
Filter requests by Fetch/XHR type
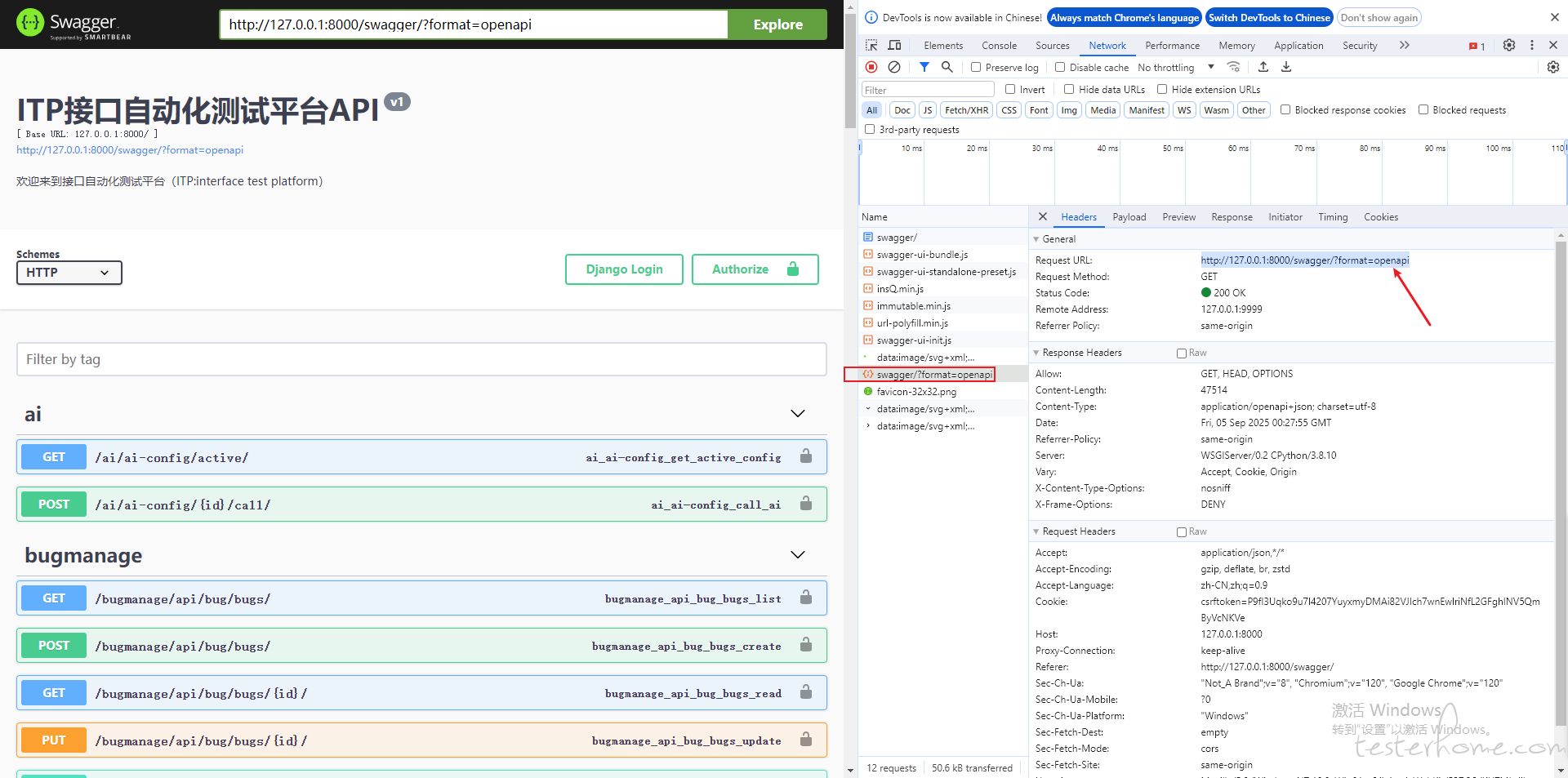(966, 110)
